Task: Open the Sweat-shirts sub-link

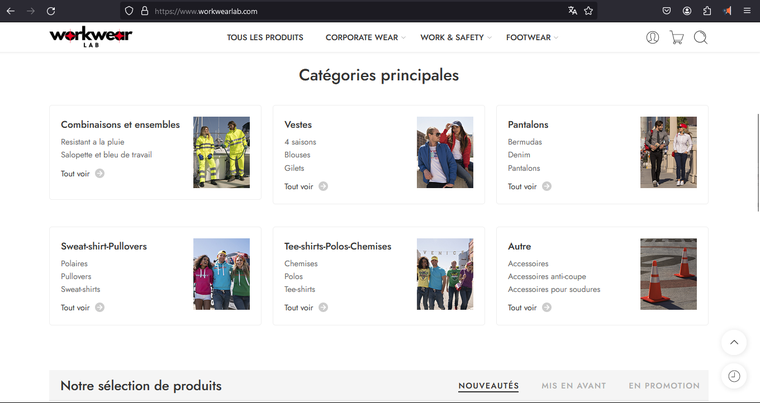Action: coord(80,289)
